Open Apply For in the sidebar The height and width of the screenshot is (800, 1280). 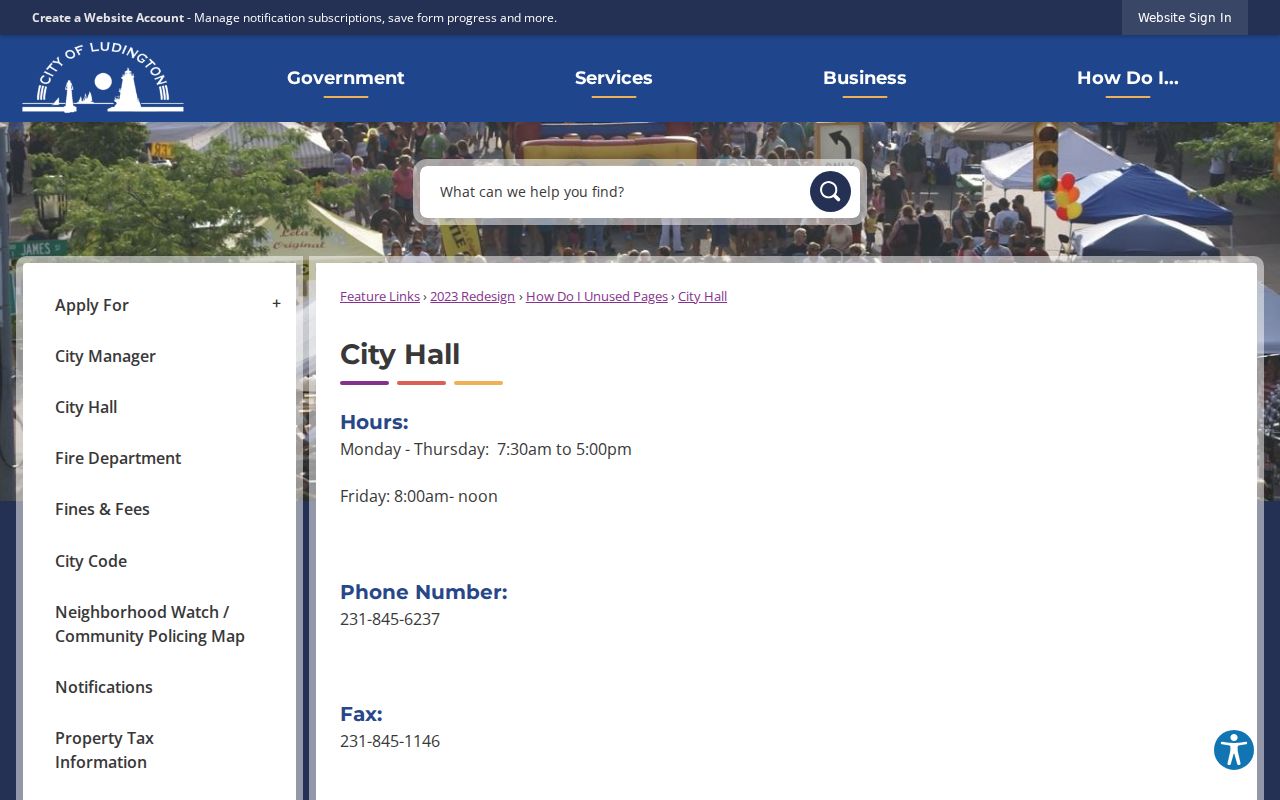[x=92, y=305]
